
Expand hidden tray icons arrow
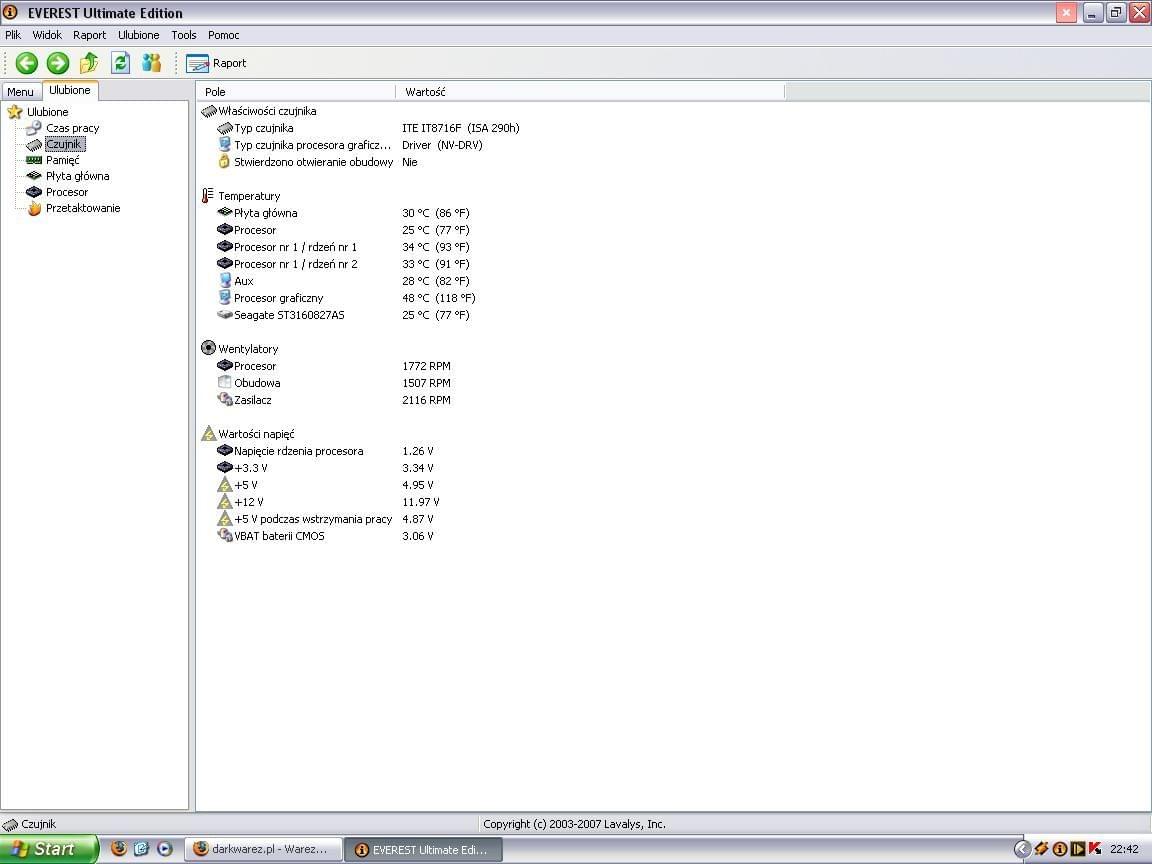[1022, 849]
